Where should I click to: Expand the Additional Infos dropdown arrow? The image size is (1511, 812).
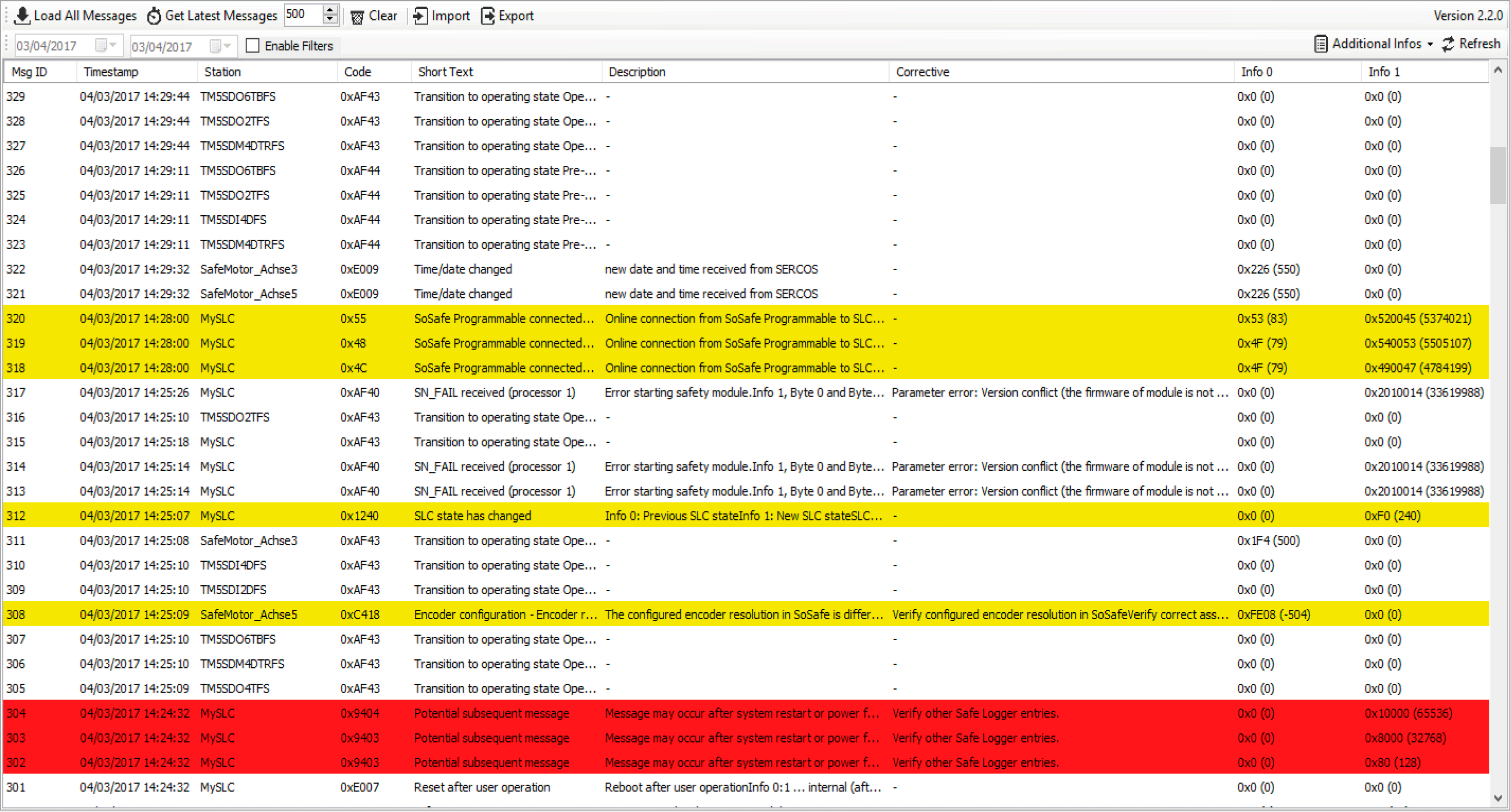(x=1430, y=44)
